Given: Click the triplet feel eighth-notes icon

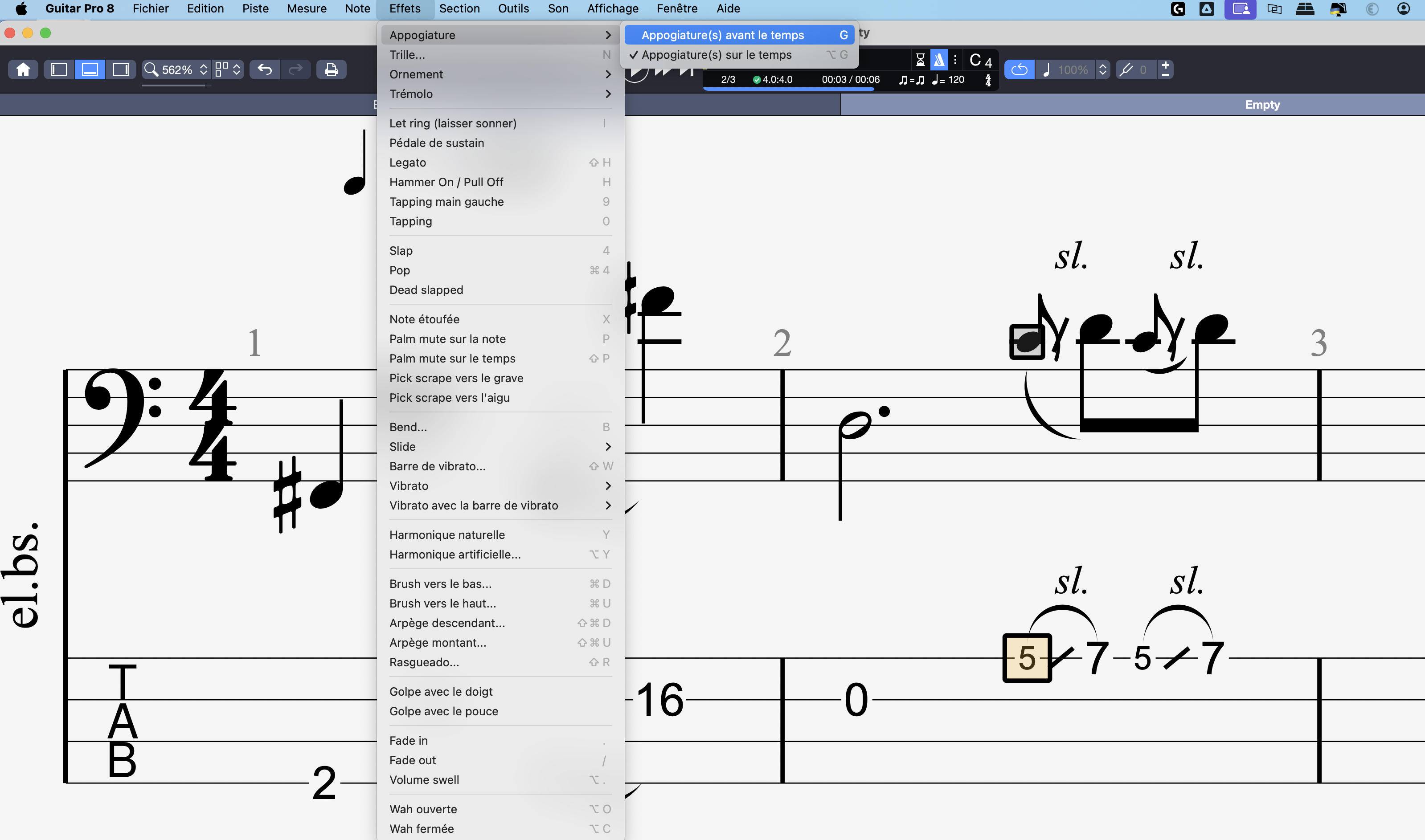Looking at the screenshot, I should pyautogui.click(x=912, y=80).
